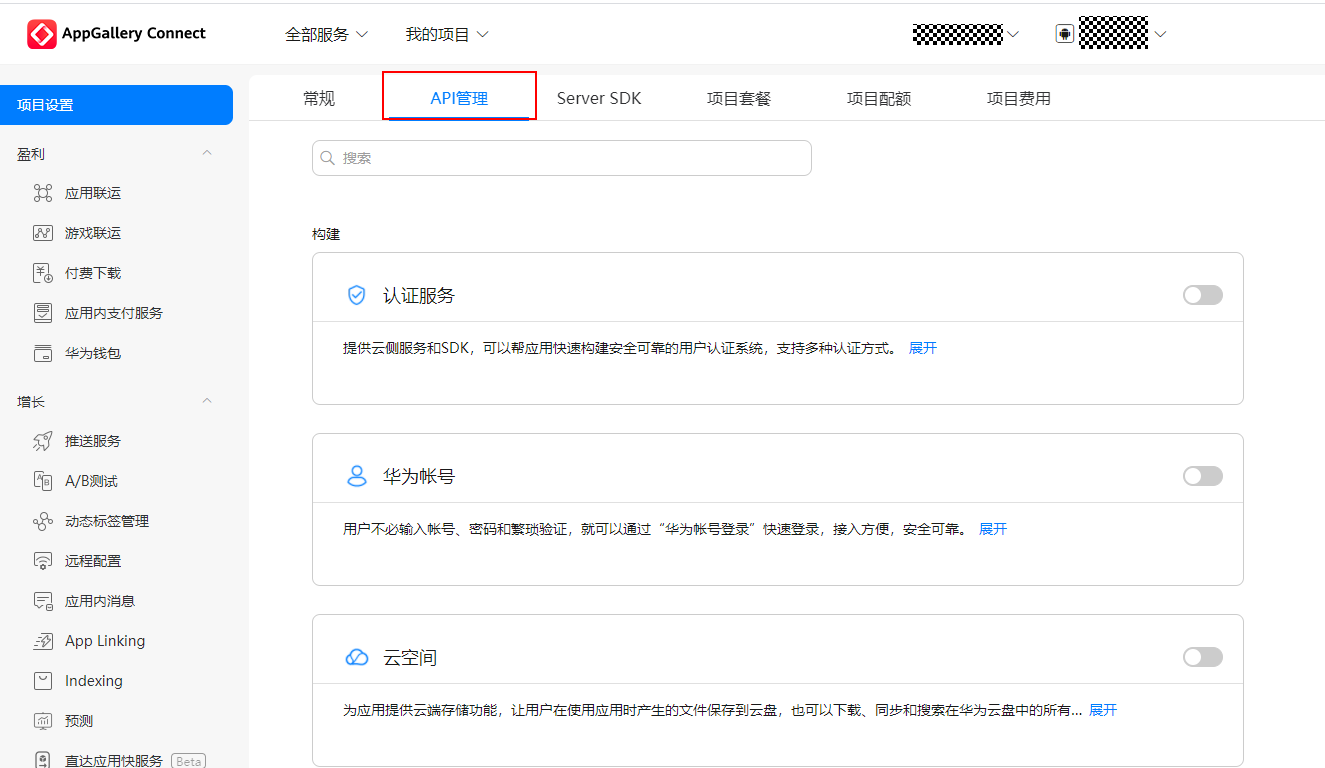Click the 搜索 search input field

[x=561, y=158]
